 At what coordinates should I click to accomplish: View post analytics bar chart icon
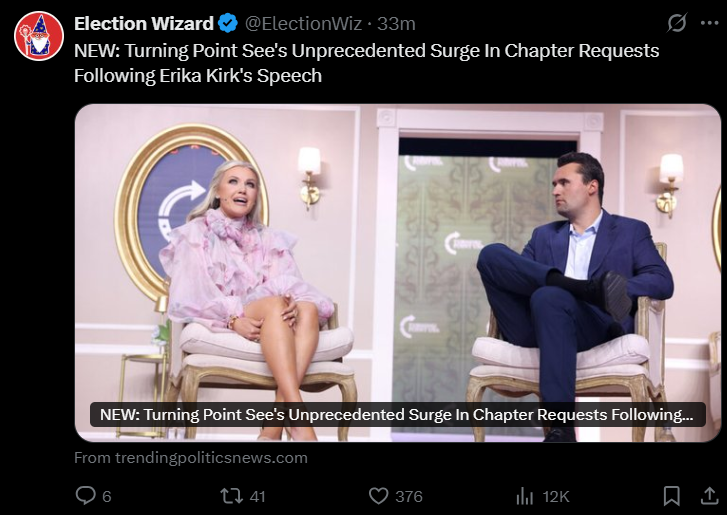click(524, 496)
